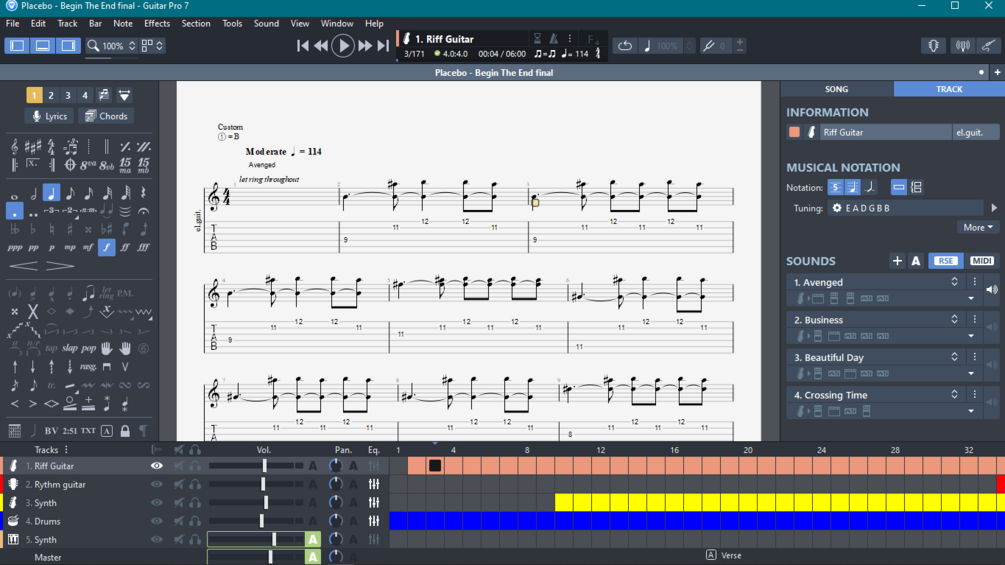Jump to the first bar
The image size is (1005, 565).
[x=303, y=45]
